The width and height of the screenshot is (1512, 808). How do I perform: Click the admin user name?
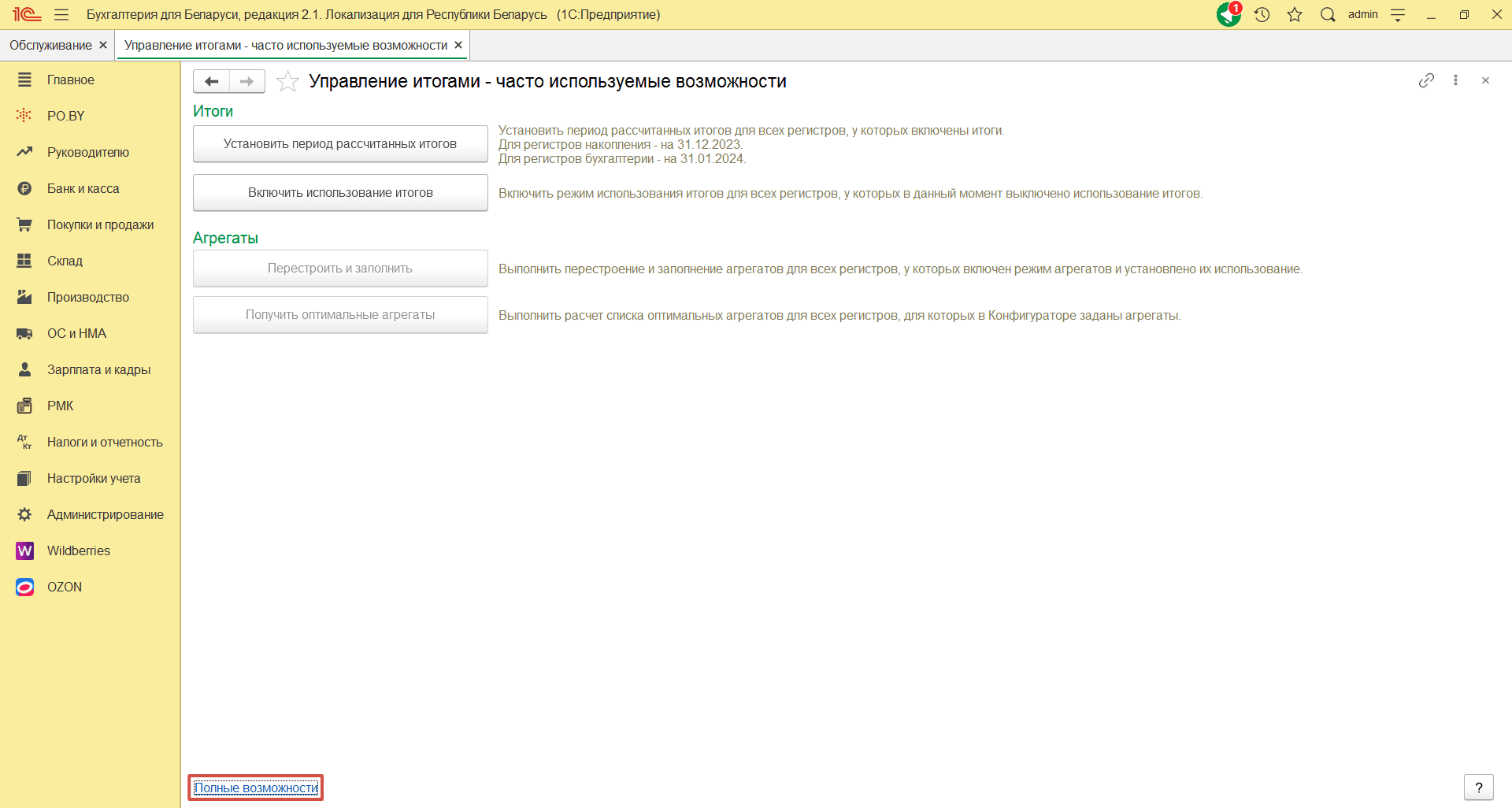tap(1362, 14)
